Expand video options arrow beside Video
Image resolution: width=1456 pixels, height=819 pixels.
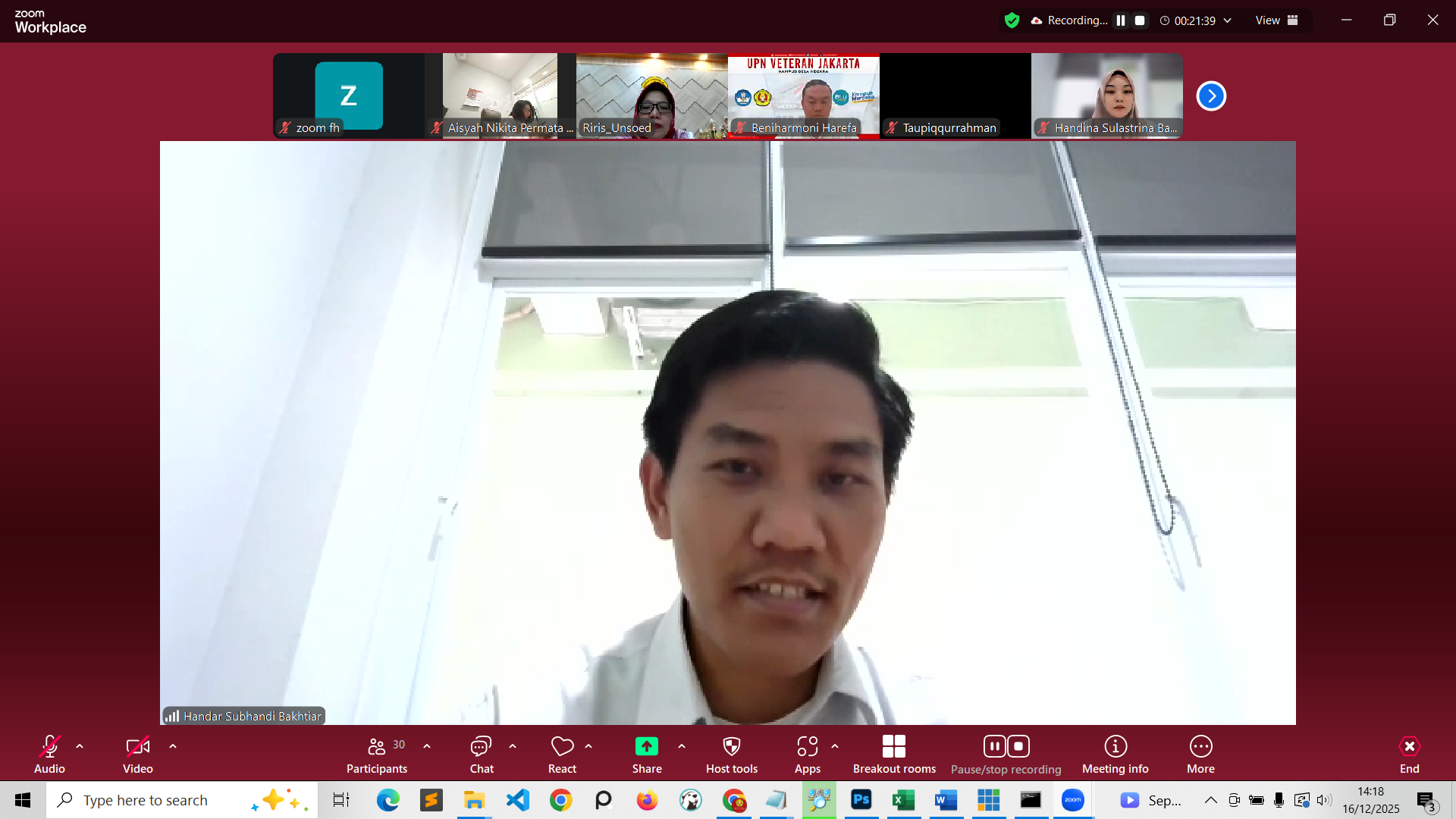coord(173,746)
